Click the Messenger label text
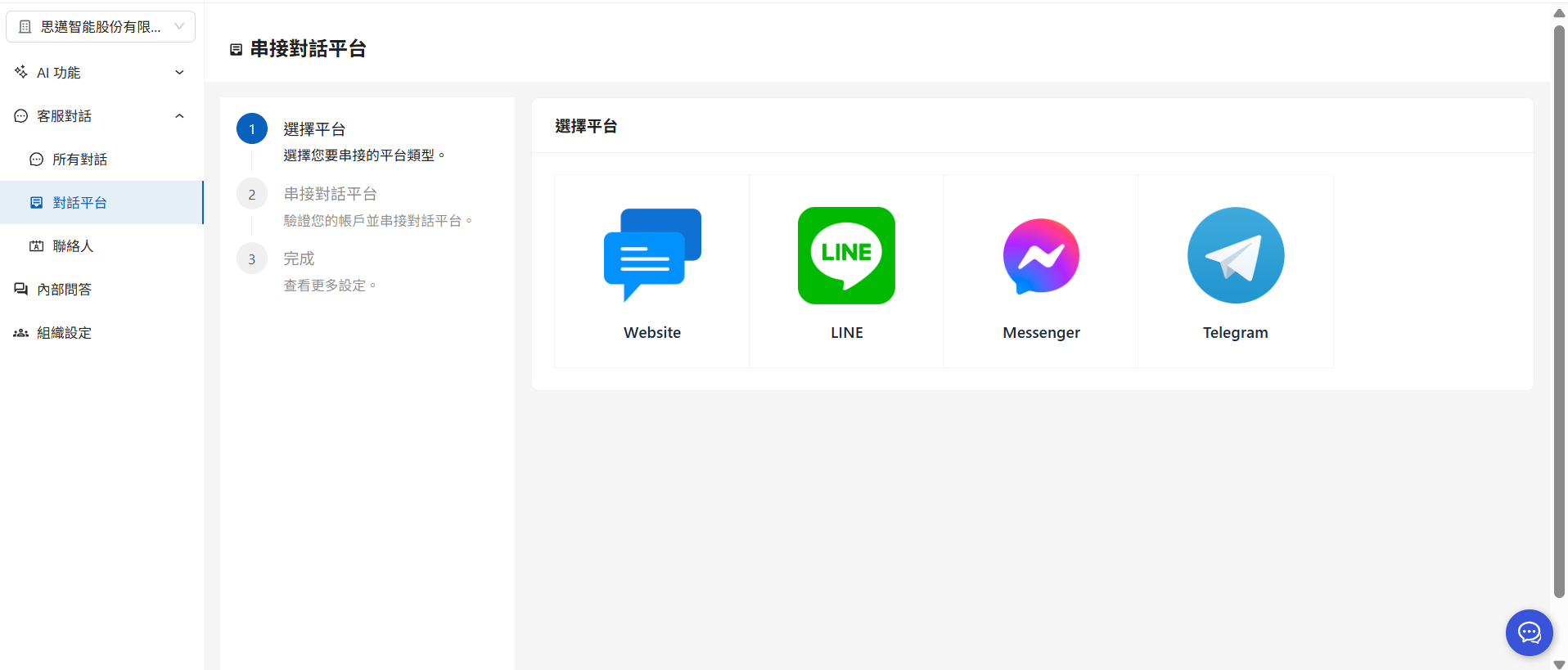The image size is (1568, 670). click(x=1041, y=333)
